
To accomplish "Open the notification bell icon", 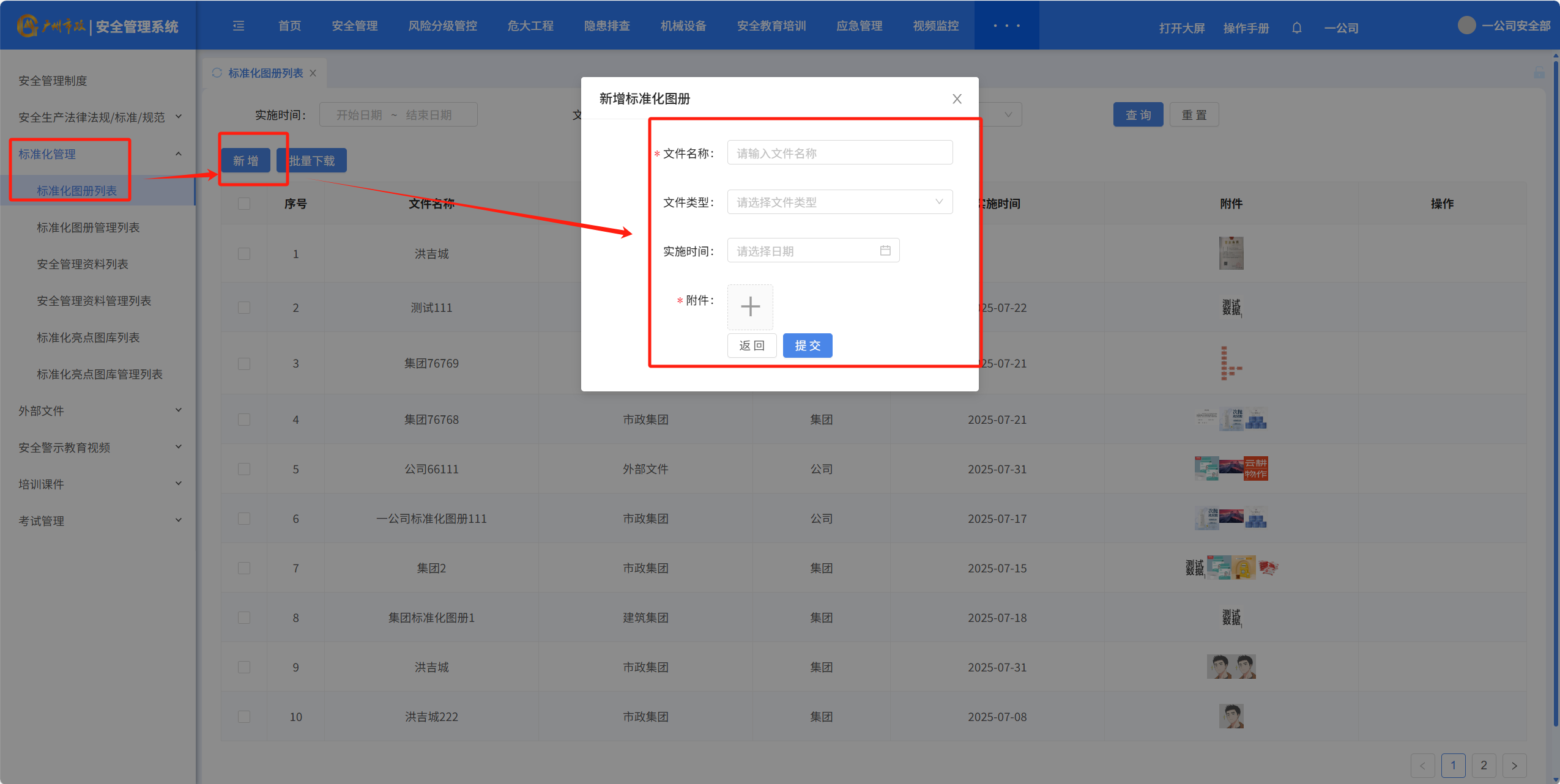I will click(1296, 28).
